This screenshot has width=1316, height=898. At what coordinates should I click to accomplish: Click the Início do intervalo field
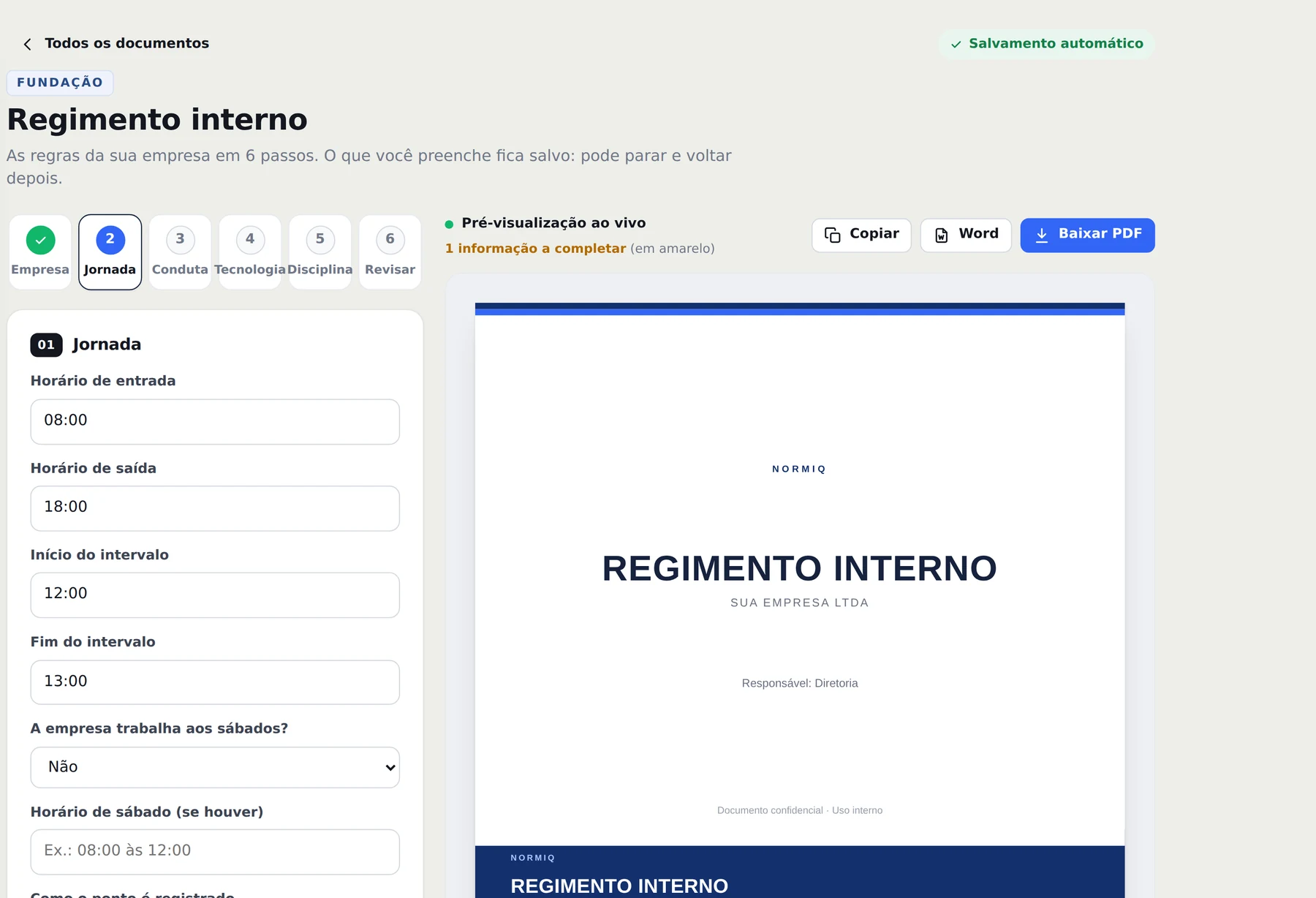pyautogui.click(x=215, y=595)
